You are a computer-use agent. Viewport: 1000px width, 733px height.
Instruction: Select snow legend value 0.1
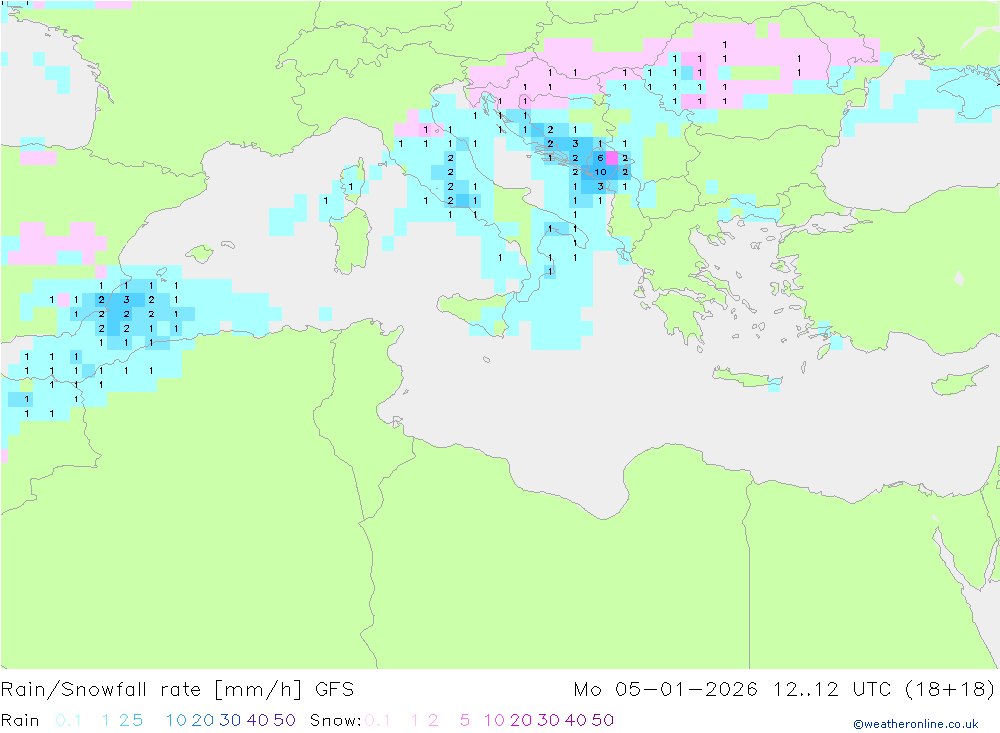378,720
